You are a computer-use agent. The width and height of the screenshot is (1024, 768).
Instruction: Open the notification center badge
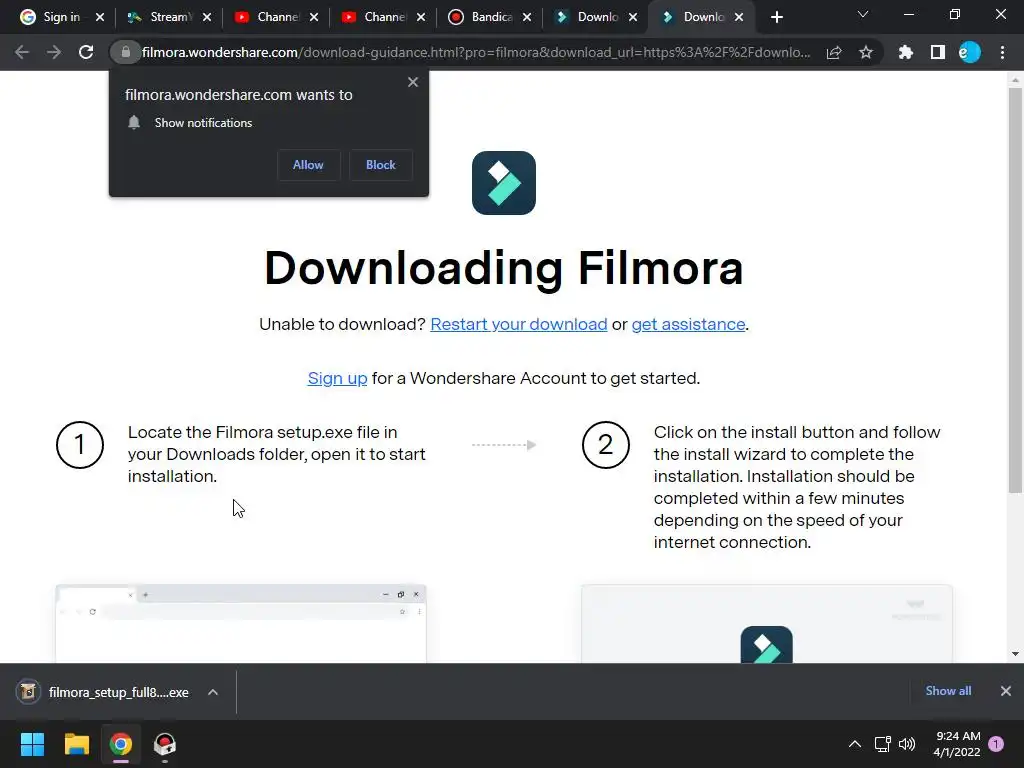[996, 744]
